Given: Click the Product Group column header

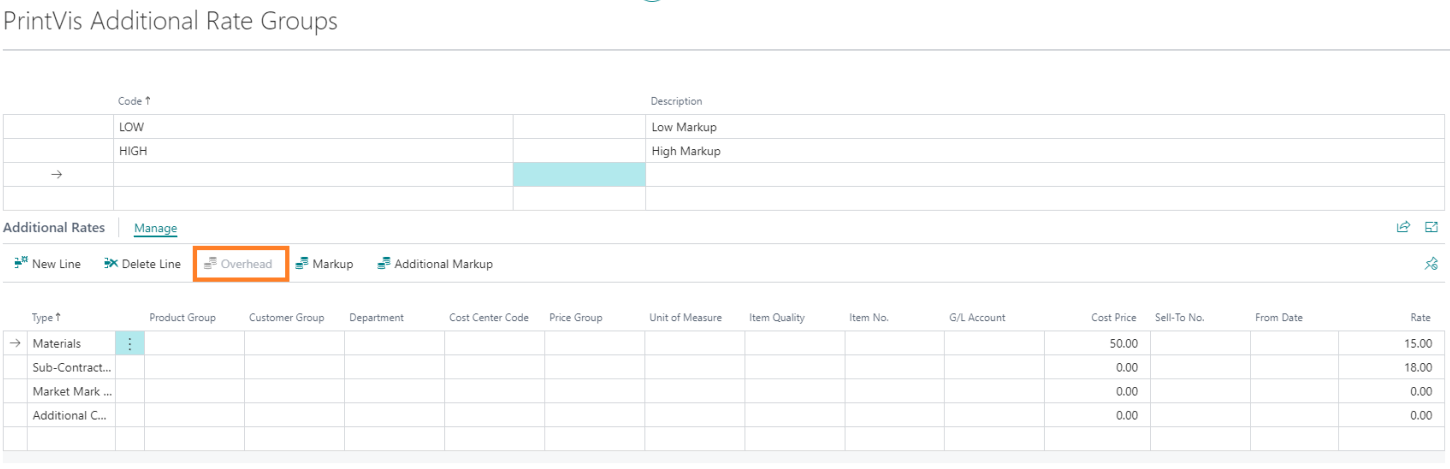Looking at the screenshot, I should coord(182,318).
